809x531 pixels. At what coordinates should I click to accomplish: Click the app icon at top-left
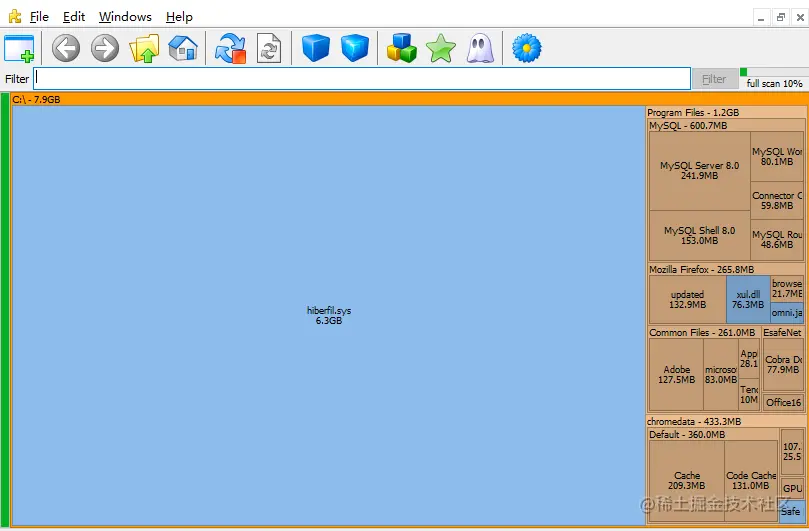(x=15, y=17)
